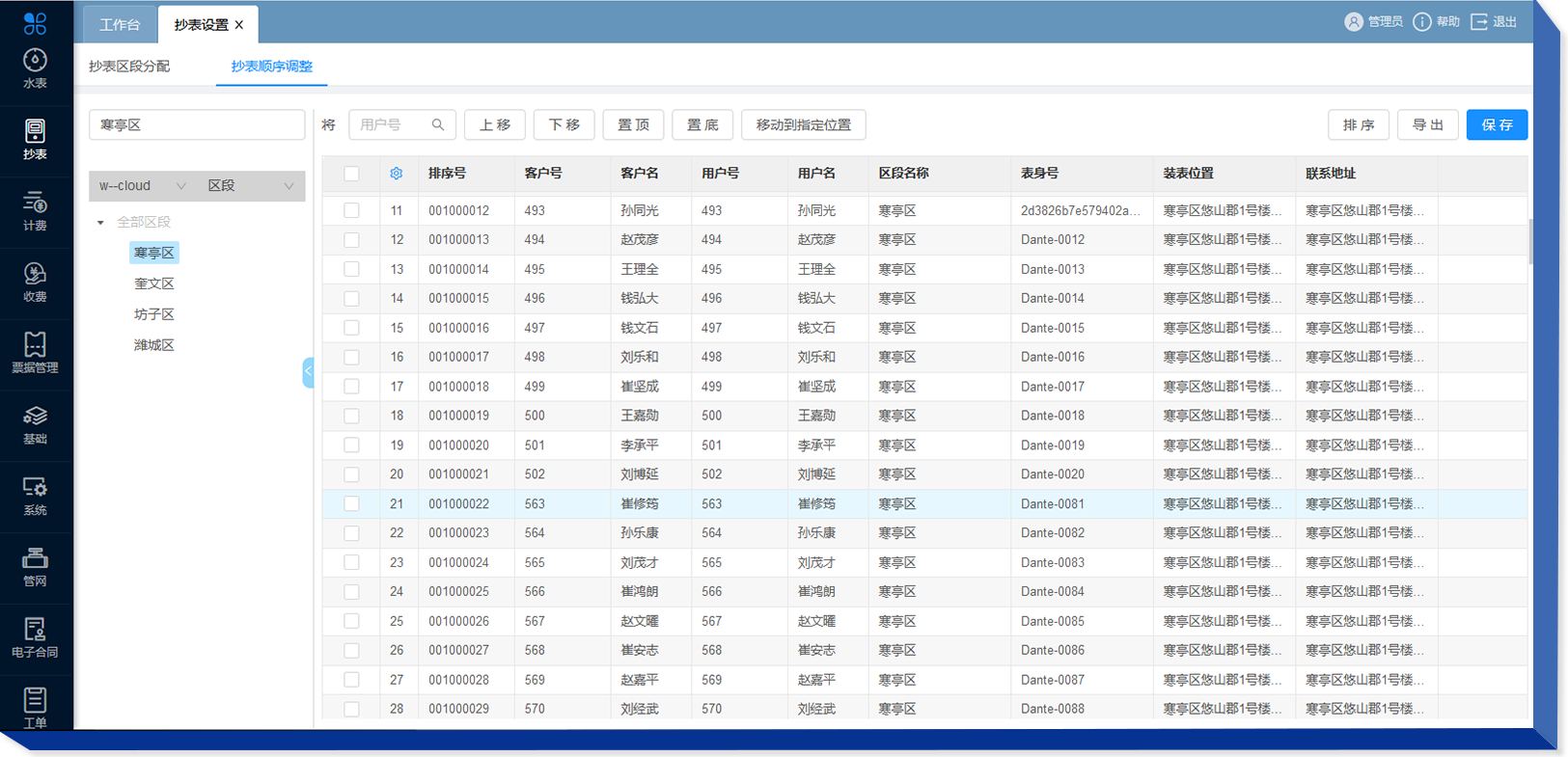Check the row 11 孙同光 checkbox
The image size is (1568, 757).
point(351,210)
